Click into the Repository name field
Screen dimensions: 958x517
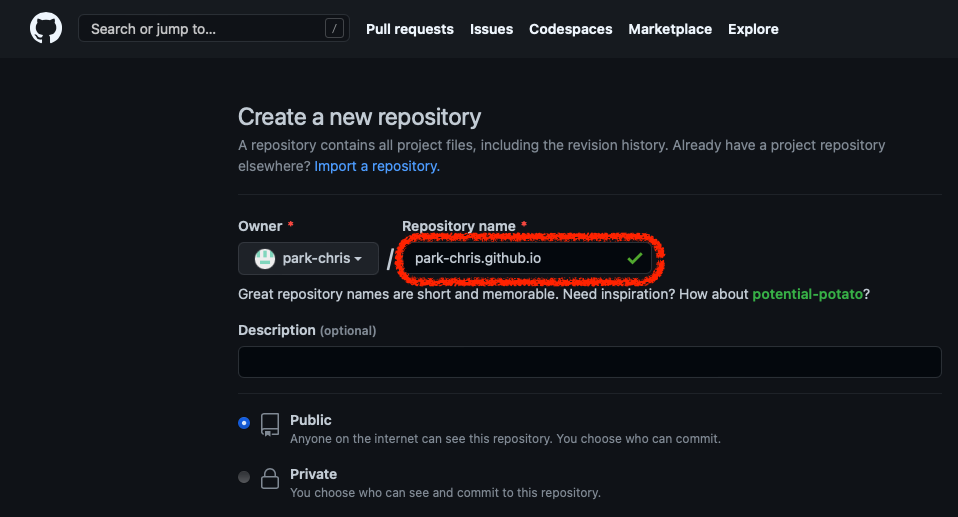tap(527, 258)
